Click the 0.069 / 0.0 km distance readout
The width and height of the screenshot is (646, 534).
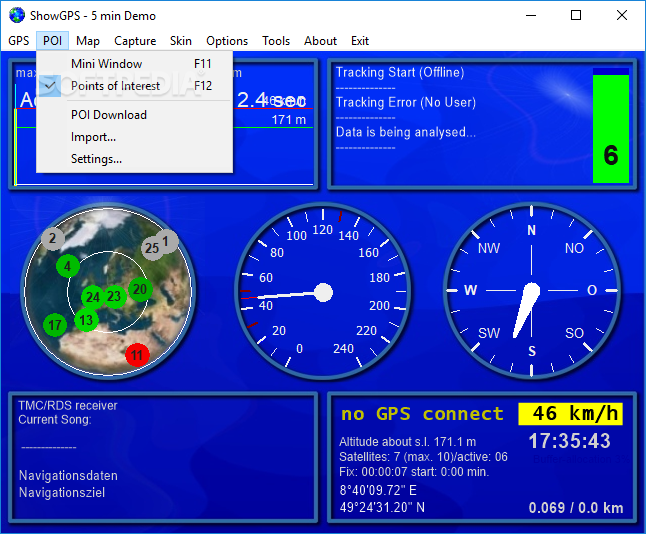pos(576,508)
